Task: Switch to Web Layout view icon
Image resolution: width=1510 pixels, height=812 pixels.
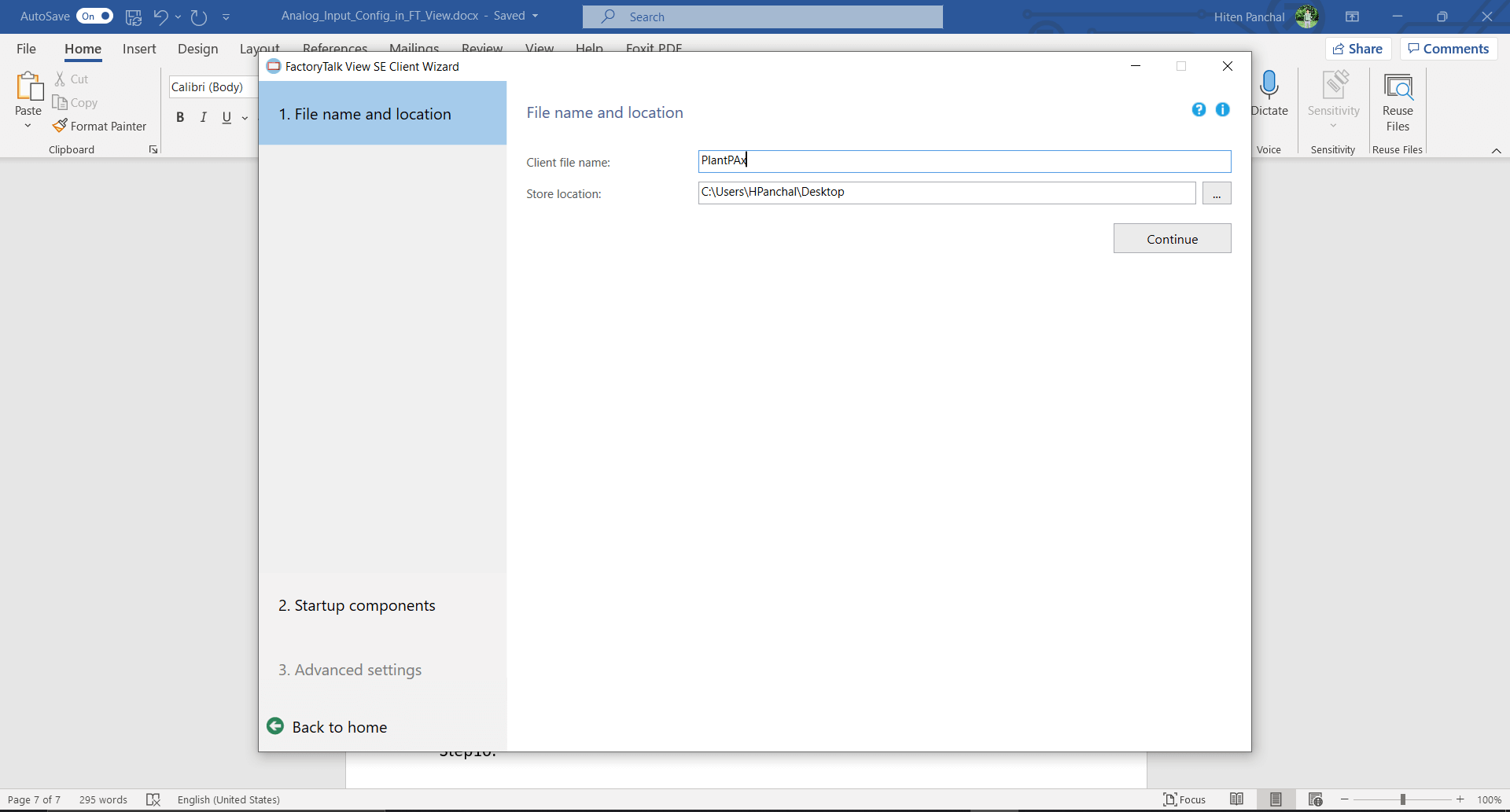Action: tap(1315, 799)
